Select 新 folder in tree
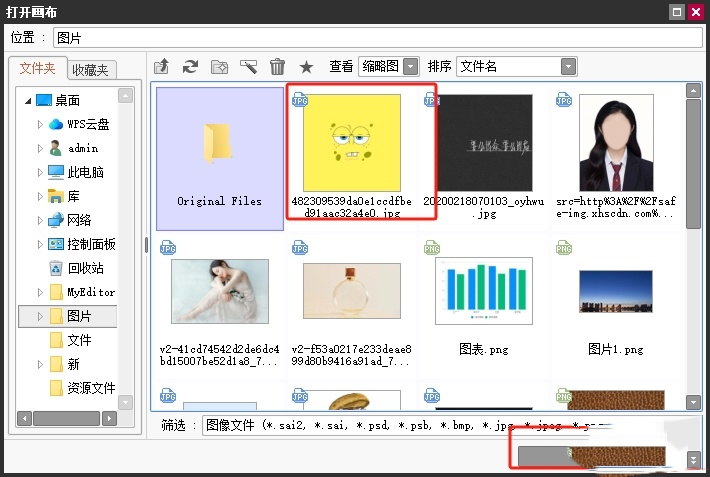 64,364
